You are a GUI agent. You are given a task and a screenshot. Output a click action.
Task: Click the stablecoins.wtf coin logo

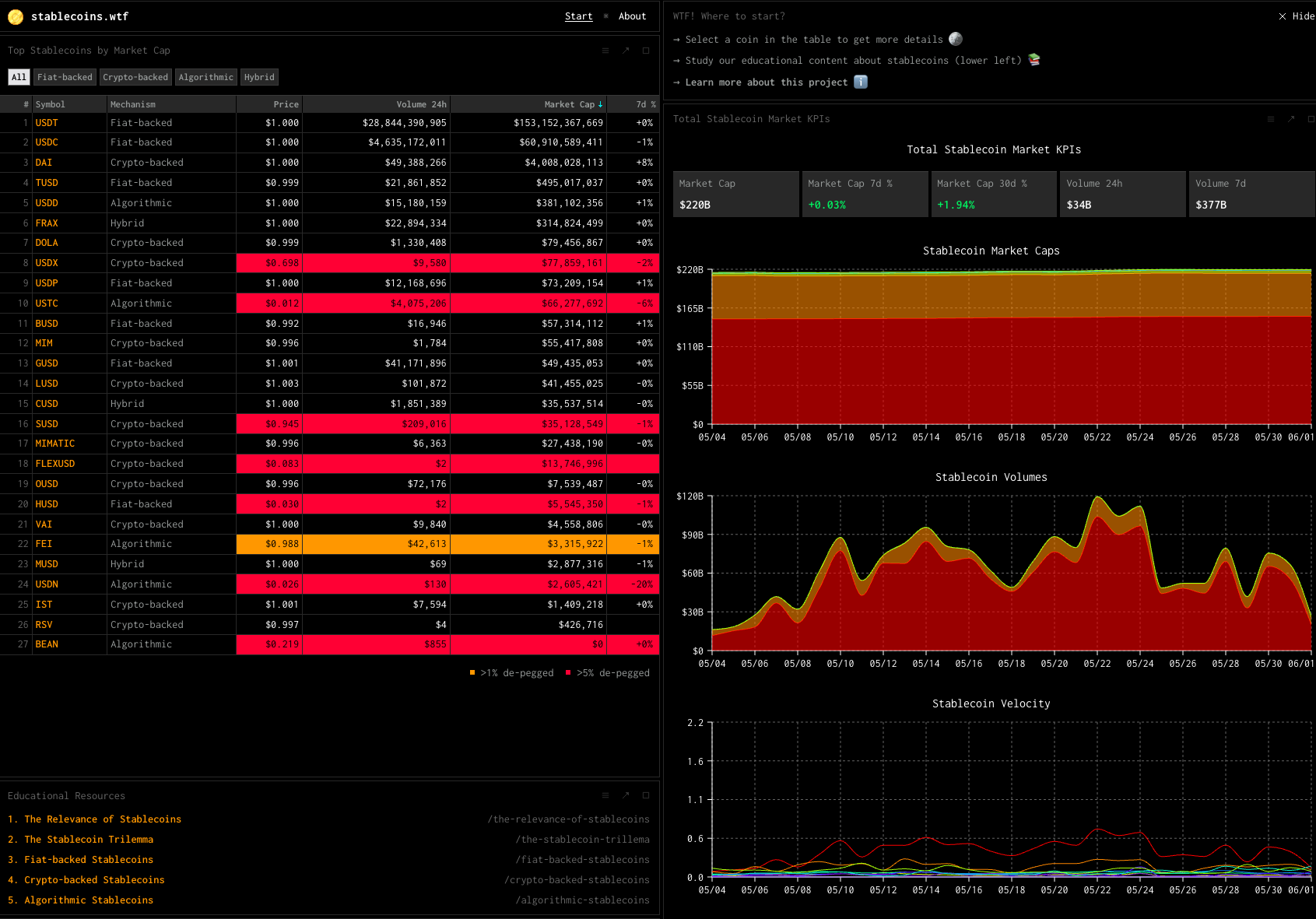point(16,16)
